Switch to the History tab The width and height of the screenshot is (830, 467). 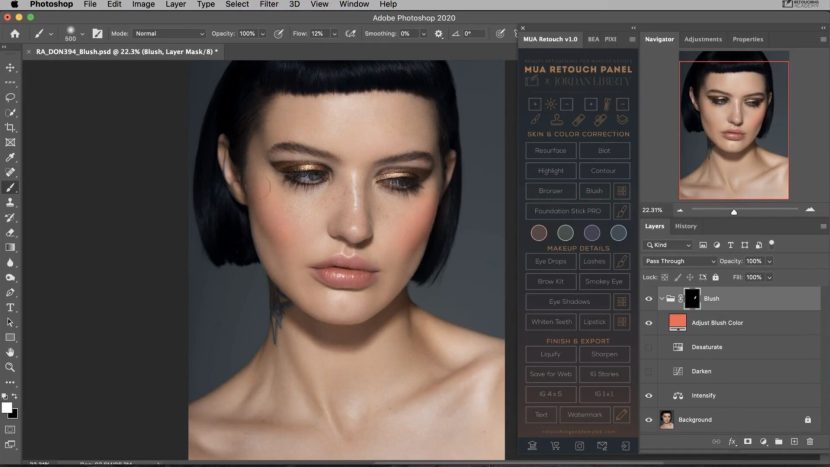tap(685, 226)
